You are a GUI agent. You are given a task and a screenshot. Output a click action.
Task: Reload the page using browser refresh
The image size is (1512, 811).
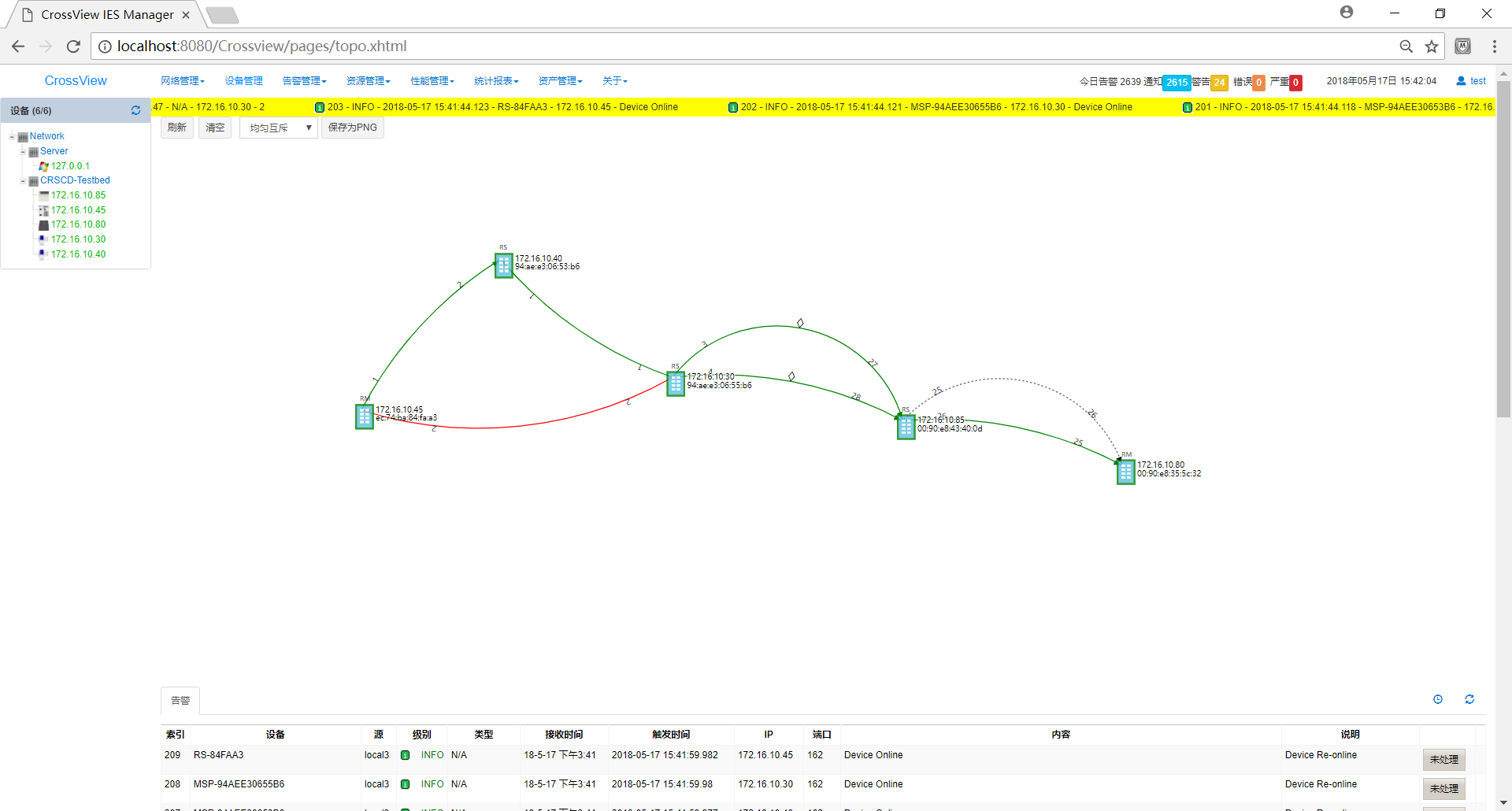click(x=73, y=46)
